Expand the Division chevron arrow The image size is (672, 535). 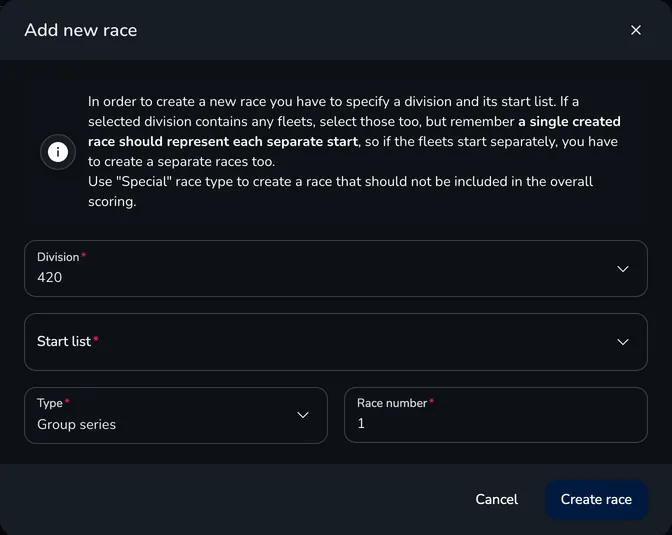[623, 269]
